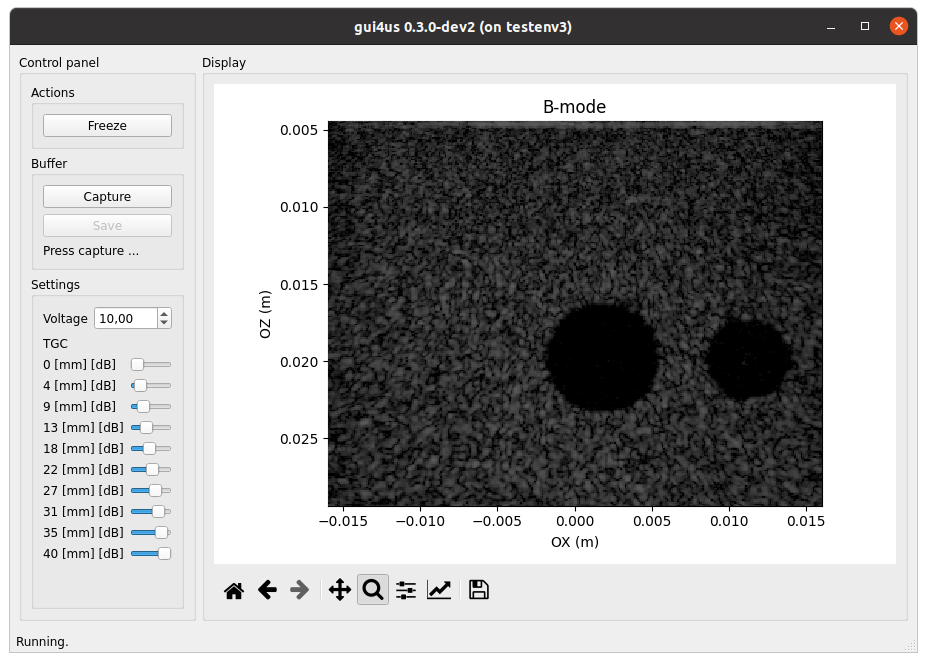
Task: Decrease voltage with the down arrow
Action: [164, 323]
